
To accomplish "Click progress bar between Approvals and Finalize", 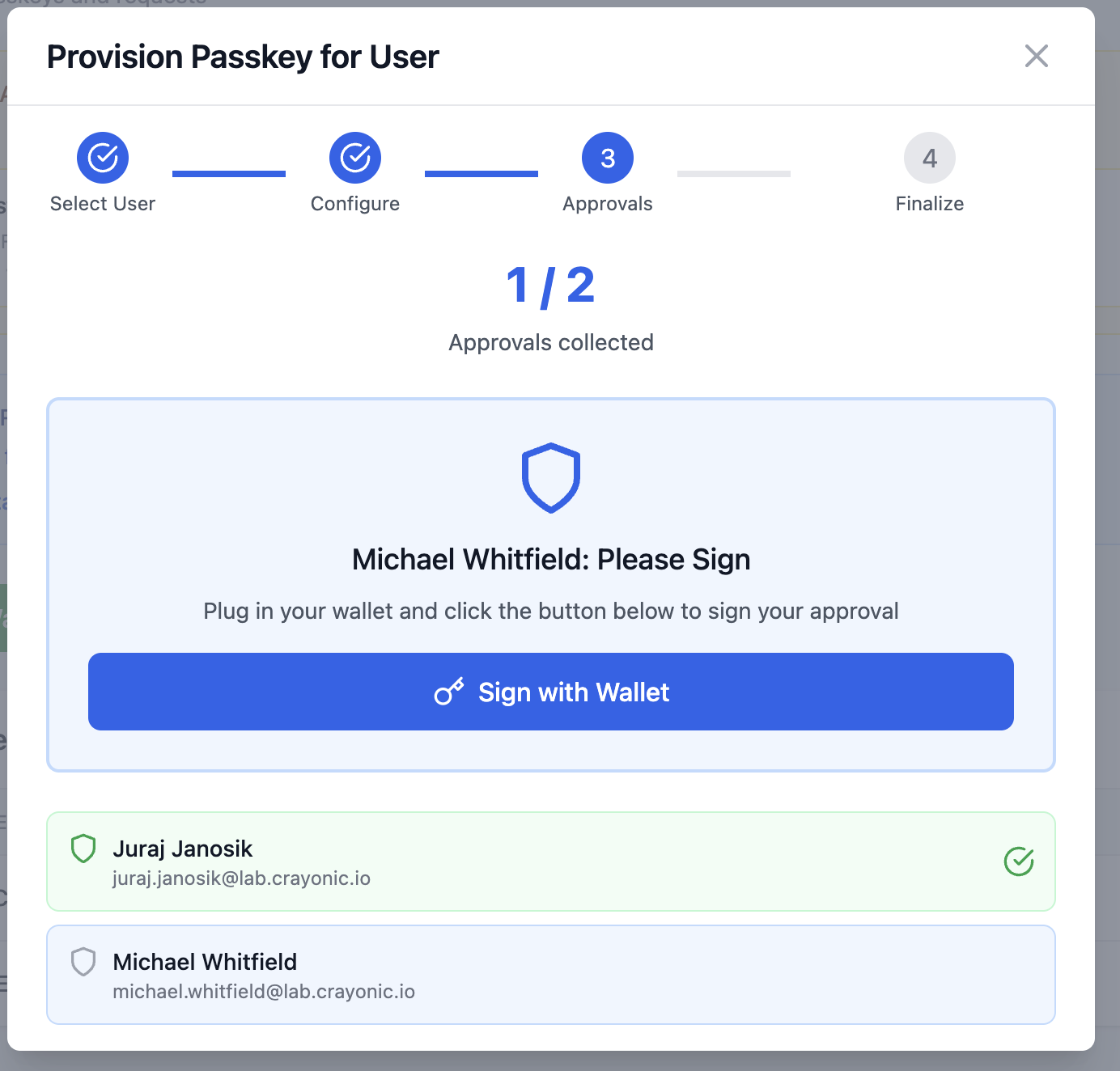I will pyautogui.click(x=733, y=174).
